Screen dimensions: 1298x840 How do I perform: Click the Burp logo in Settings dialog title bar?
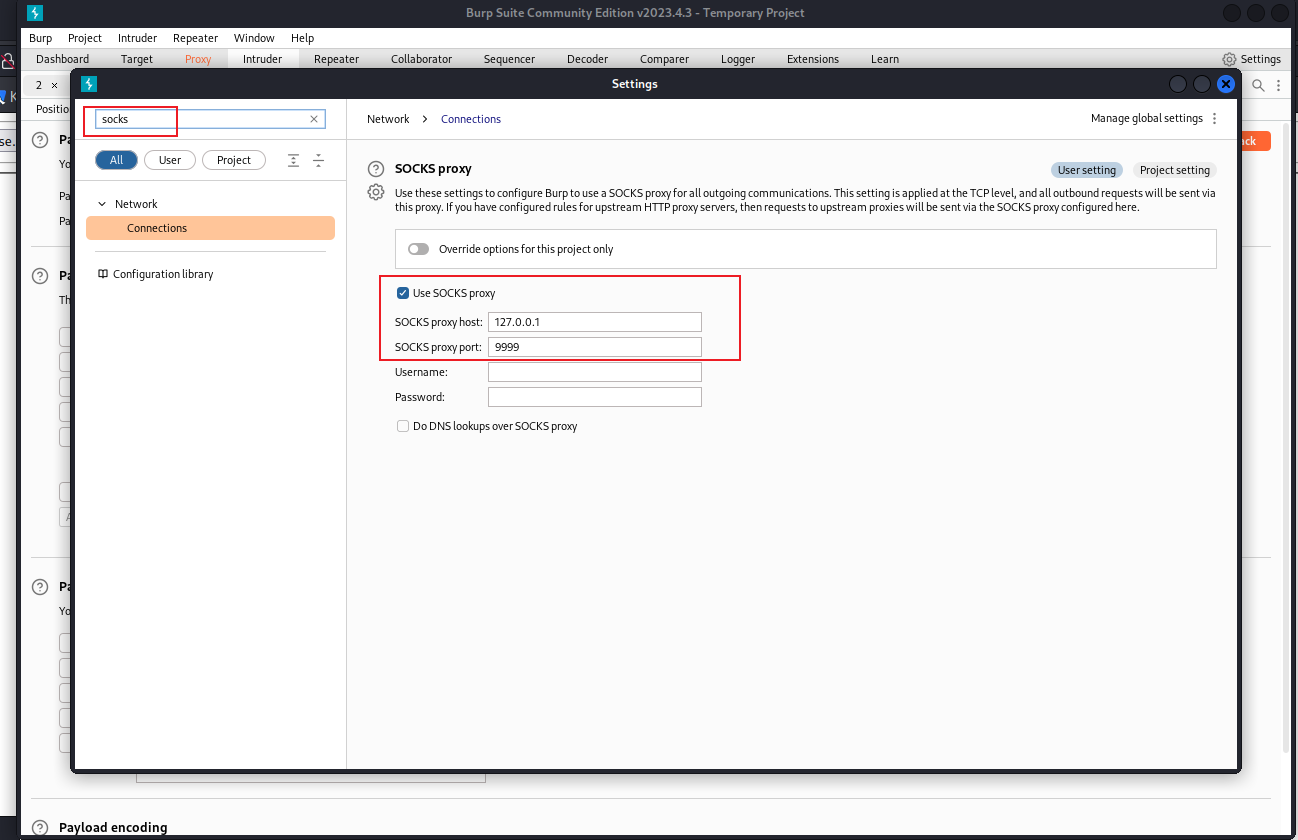89,84
